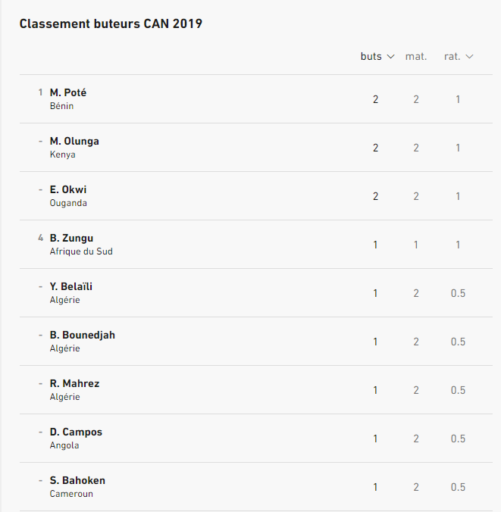Screen dimensions: 501x512
Task: Click the Ouganda team label
Action: [68, 203]
